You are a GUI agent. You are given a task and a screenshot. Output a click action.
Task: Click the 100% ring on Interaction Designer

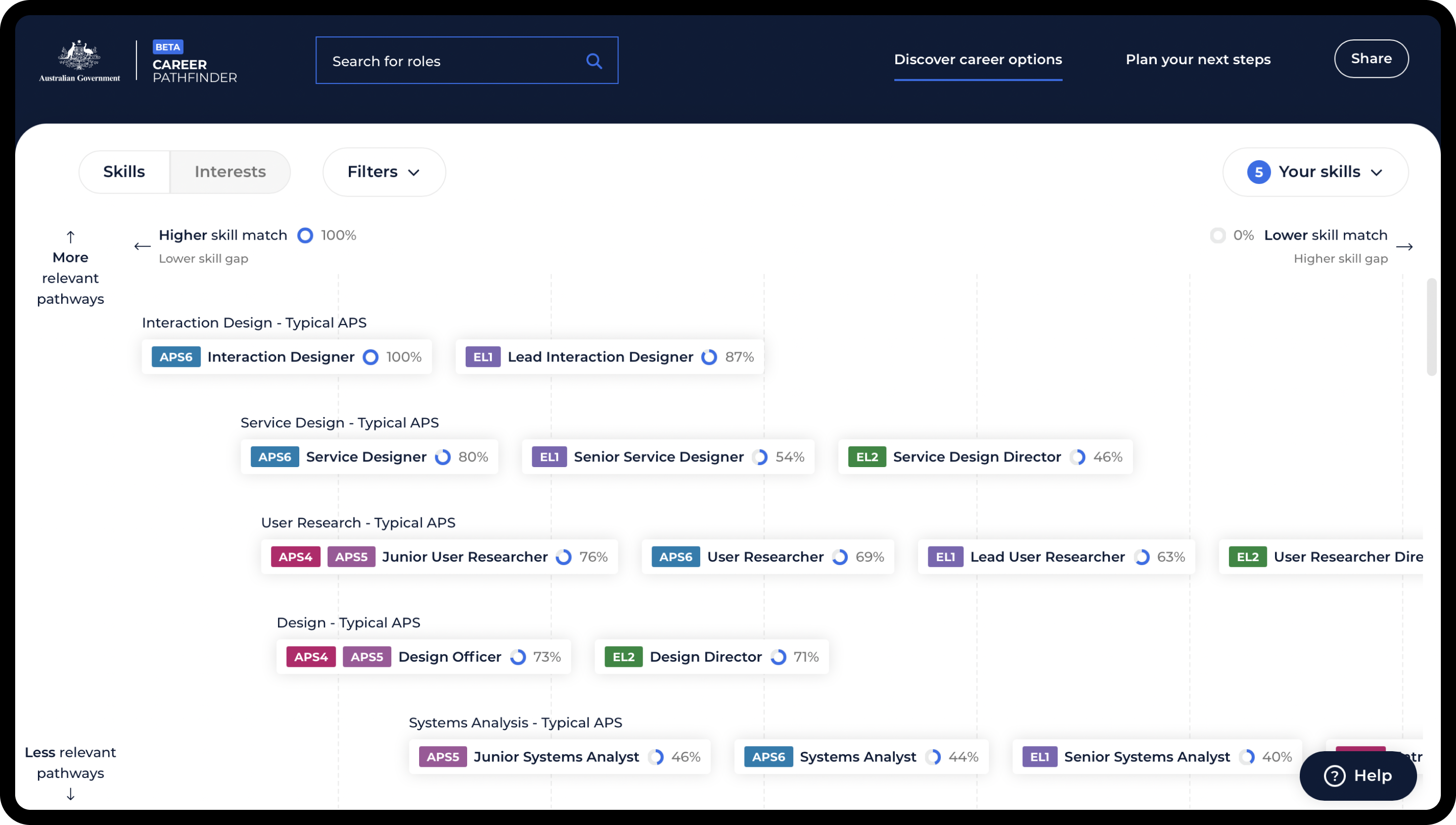(x=371, y=357)
